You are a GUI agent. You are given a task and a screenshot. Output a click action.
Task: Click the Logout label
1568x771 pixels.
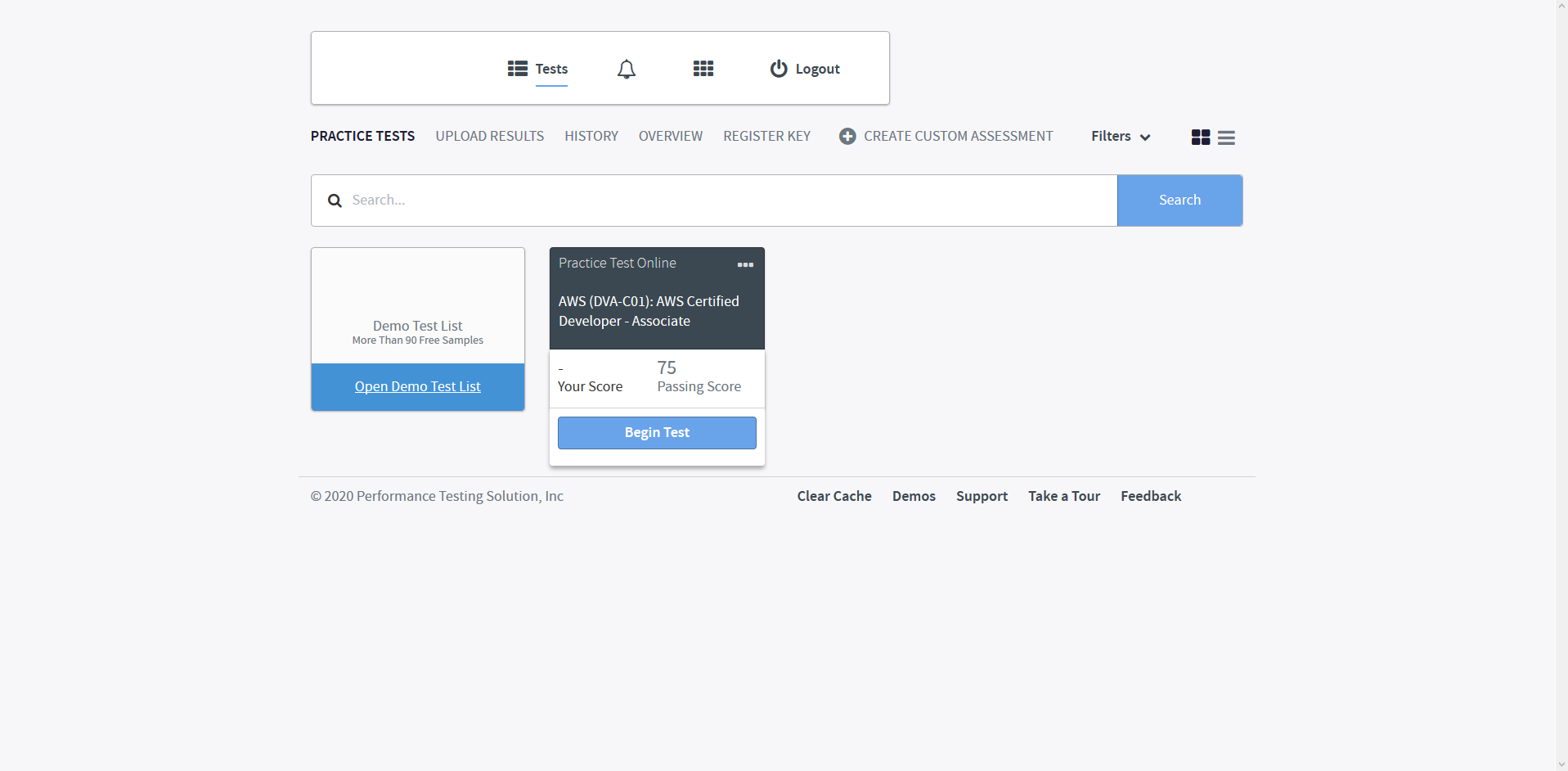point(817,69)
